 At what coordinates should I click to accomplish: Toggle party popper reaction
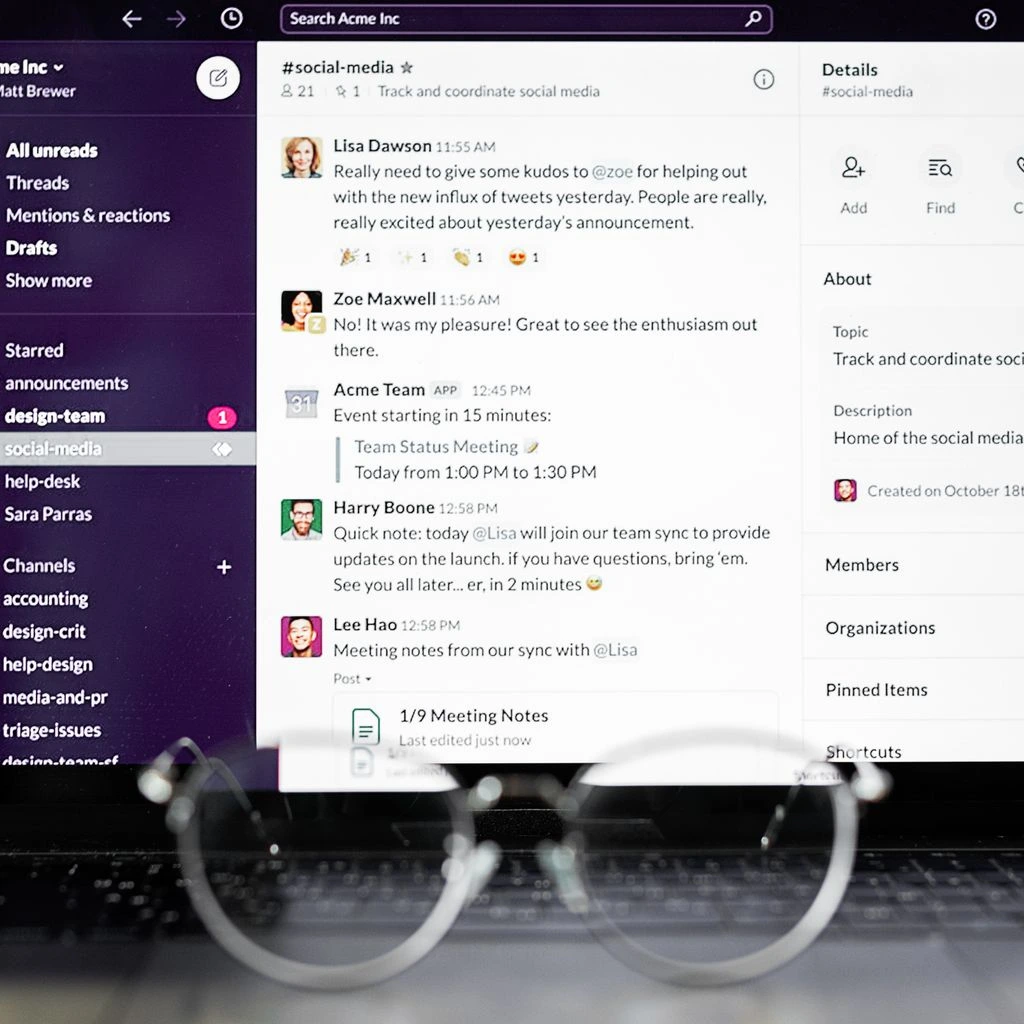point(355,257)
